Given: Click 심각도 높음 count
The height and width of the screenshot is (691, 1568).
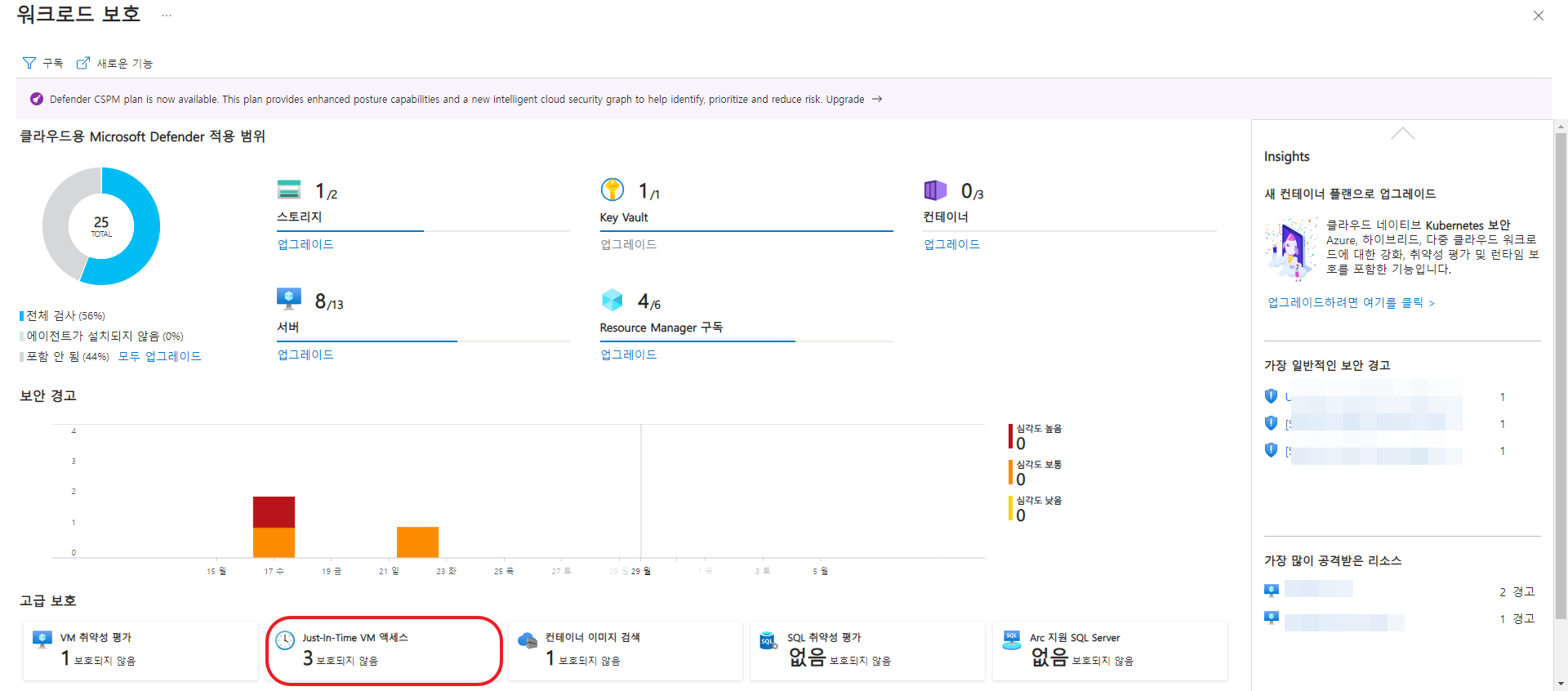Looking at the screenshot, I should [1021, 444].
